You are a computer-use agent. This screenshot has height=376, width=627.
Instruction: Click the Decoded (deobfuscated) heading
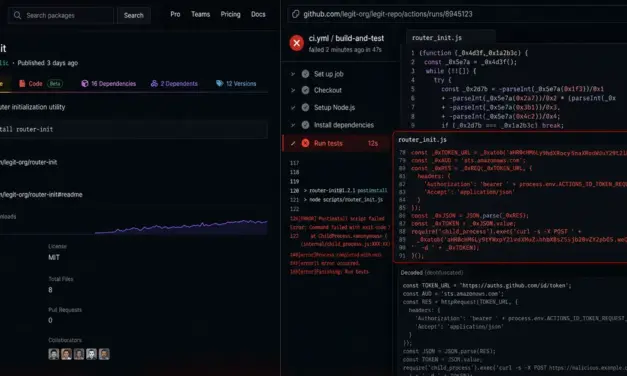432,273
